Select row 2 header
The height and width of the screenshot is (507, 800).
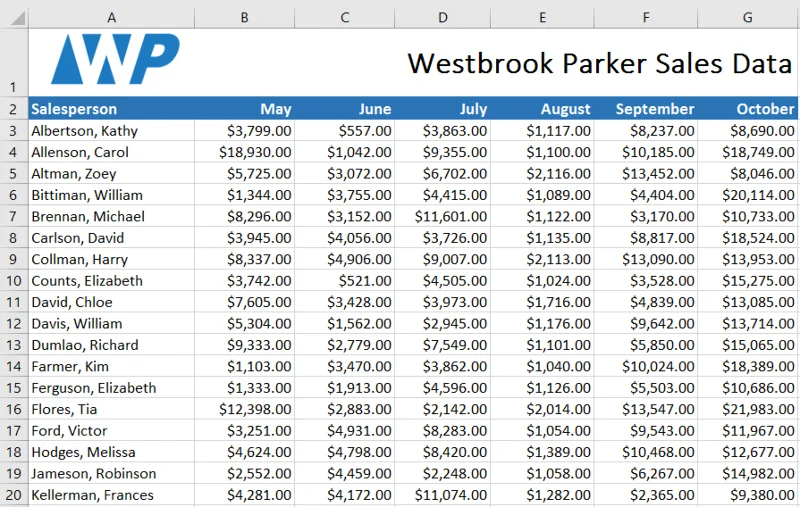pos(14,109)
